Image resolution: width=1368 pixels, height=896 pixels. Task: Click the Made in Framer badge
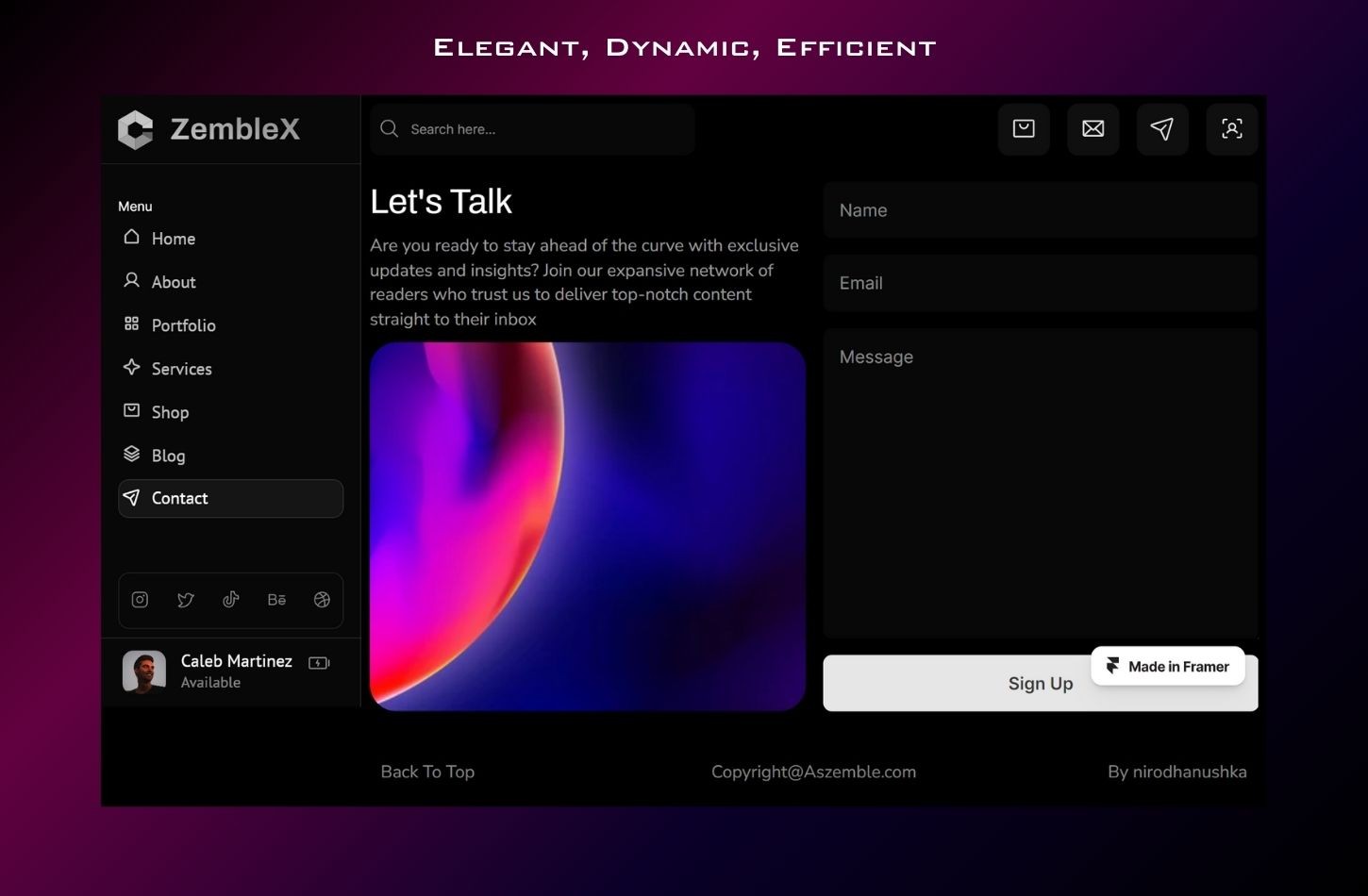[1167, 666]
